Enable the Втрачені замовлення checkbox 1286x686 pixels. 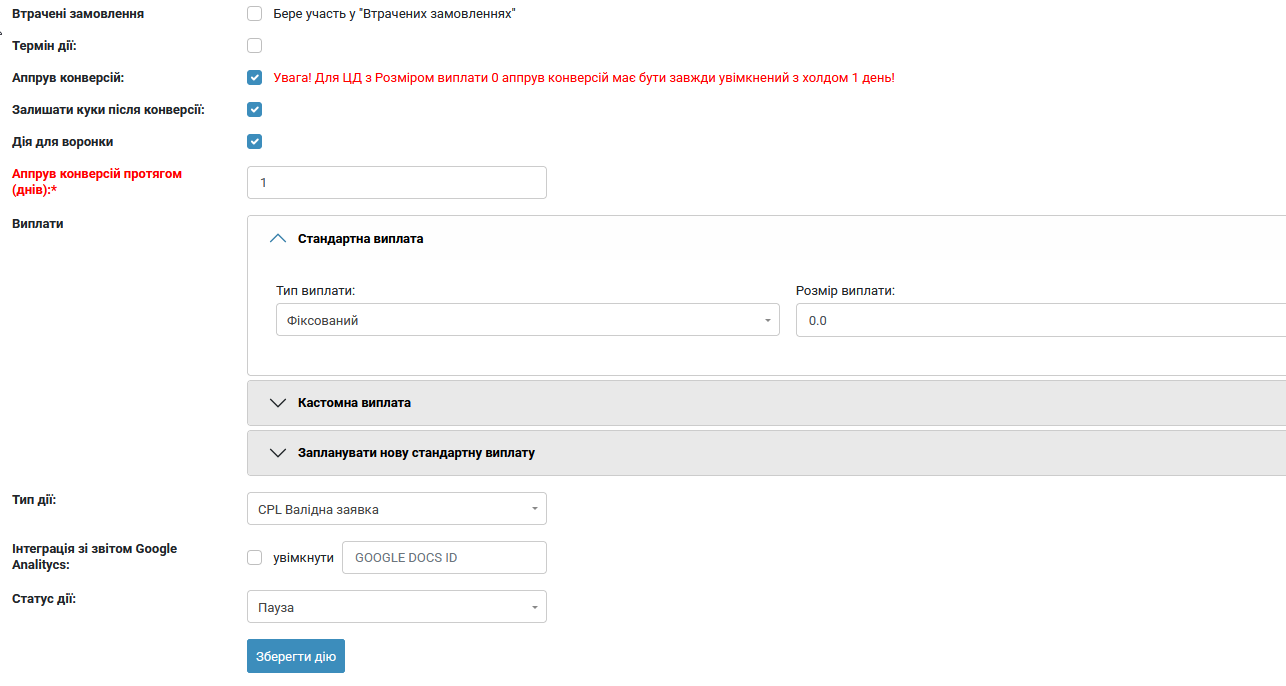(254, 14)
